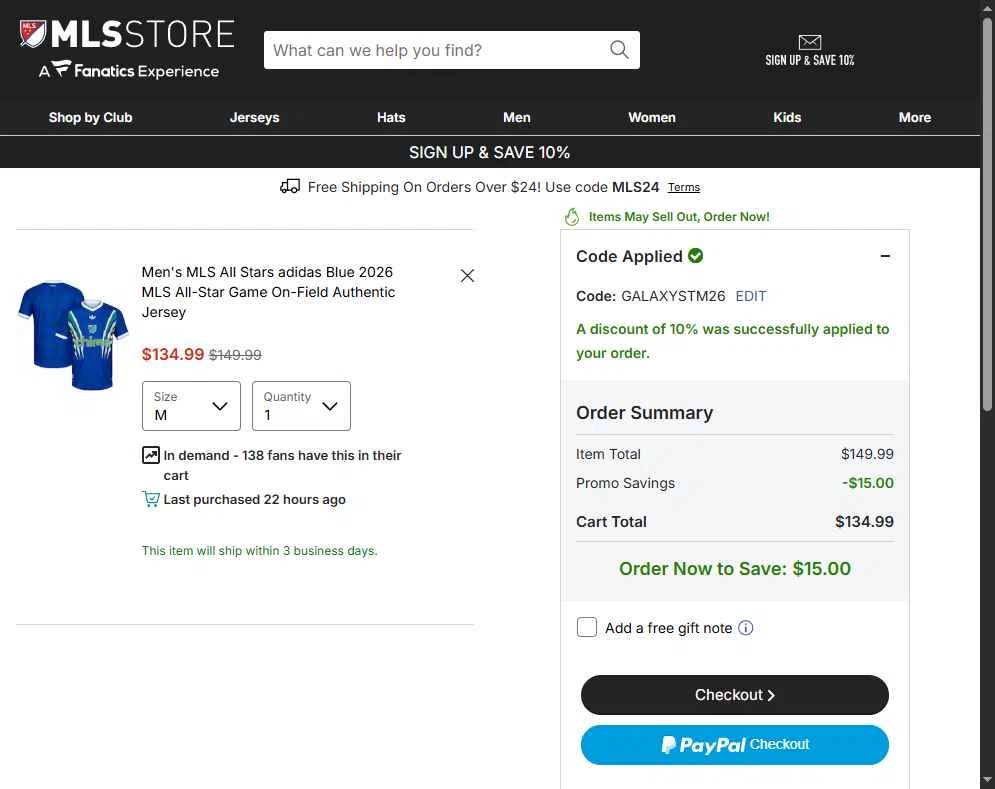Remove the jersey with X icon
The image size is (995, 789).
467,275
